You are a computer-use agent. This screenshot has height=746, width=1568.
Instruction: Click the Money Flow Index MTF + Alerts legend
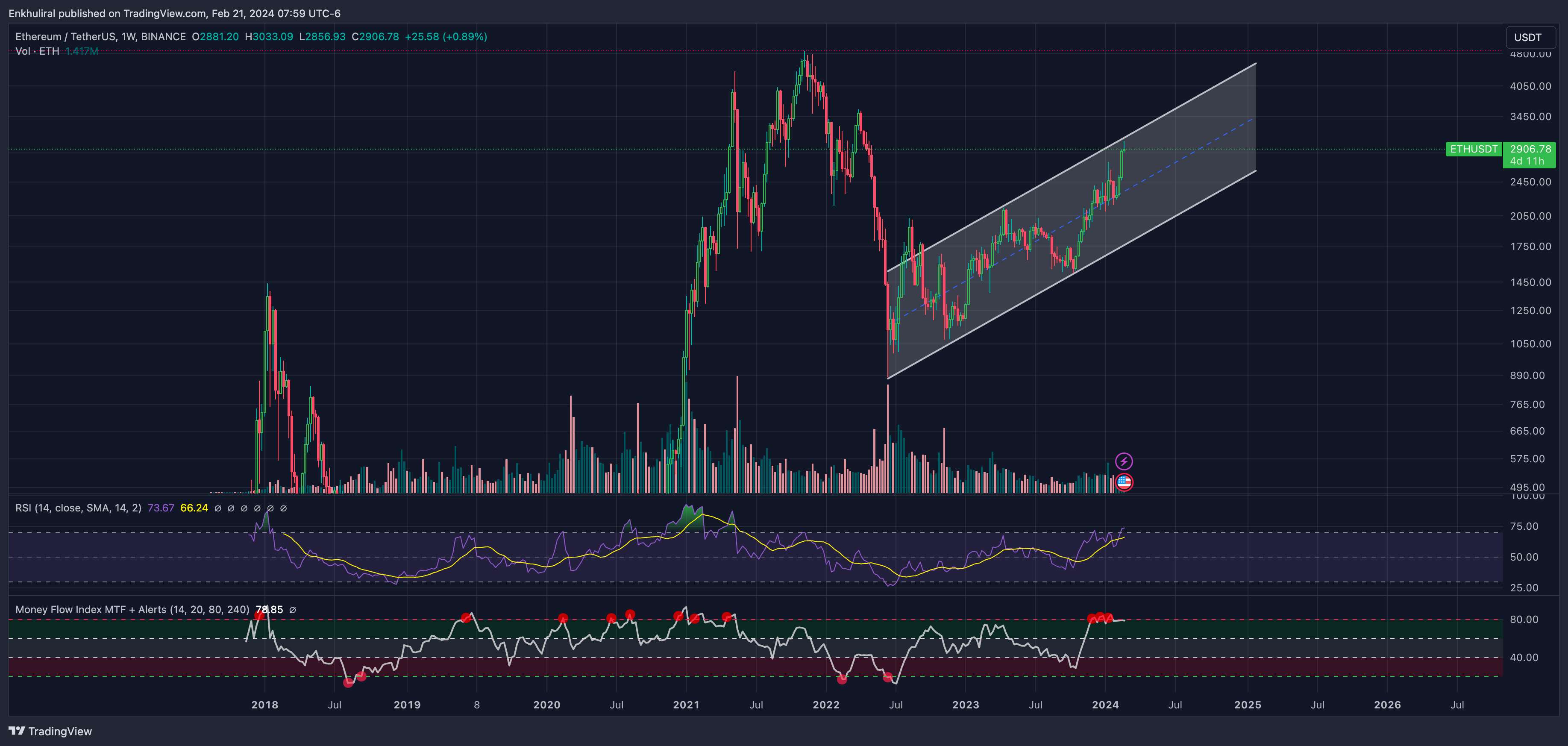[132, 610]
